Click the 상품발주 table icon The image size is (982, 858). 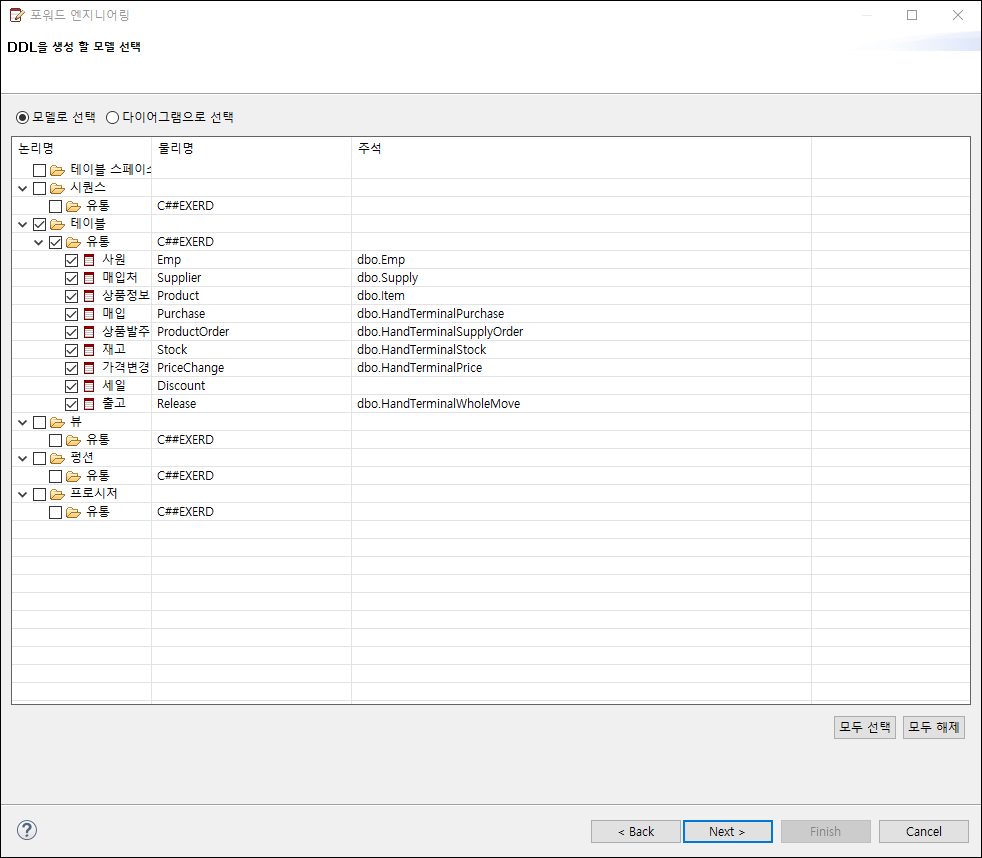pos(89,332)
